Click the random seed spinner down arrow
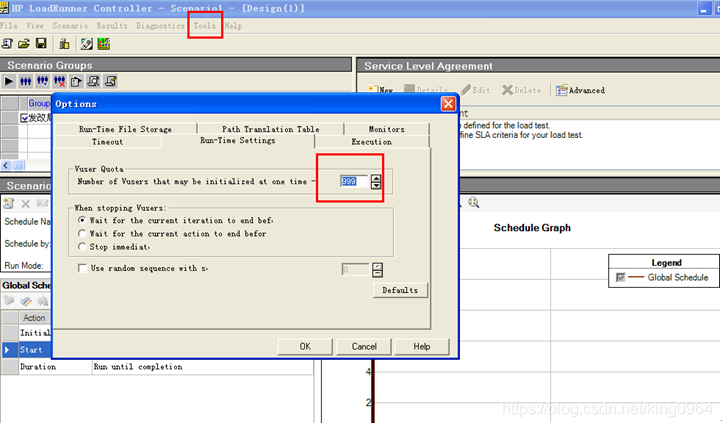 [x=378, y=273]
